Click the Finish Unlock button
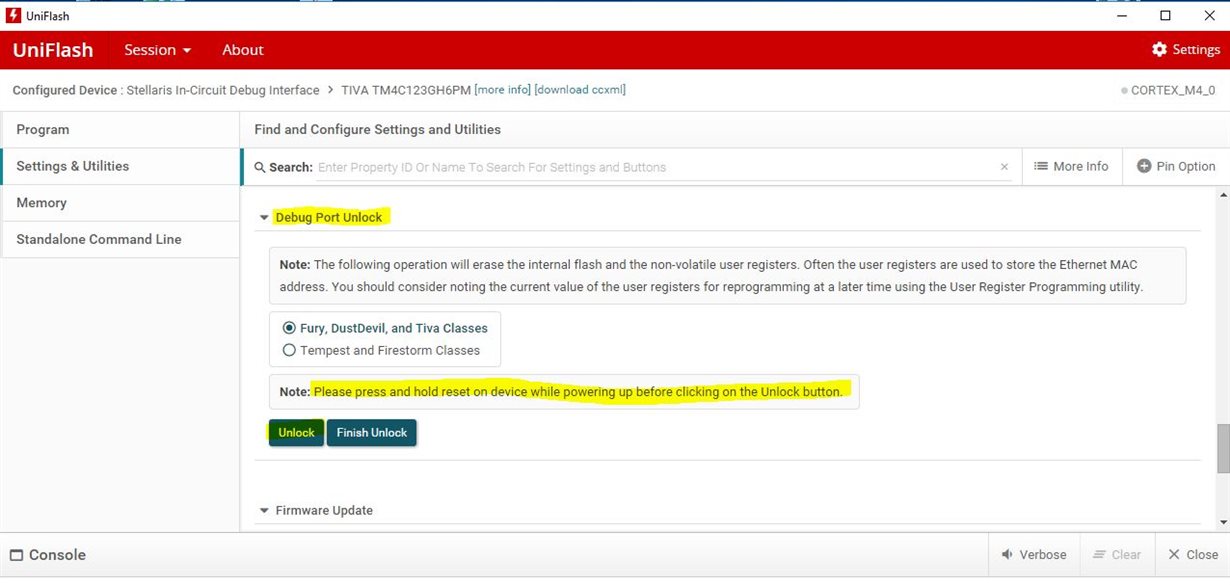 click(372, 433)
